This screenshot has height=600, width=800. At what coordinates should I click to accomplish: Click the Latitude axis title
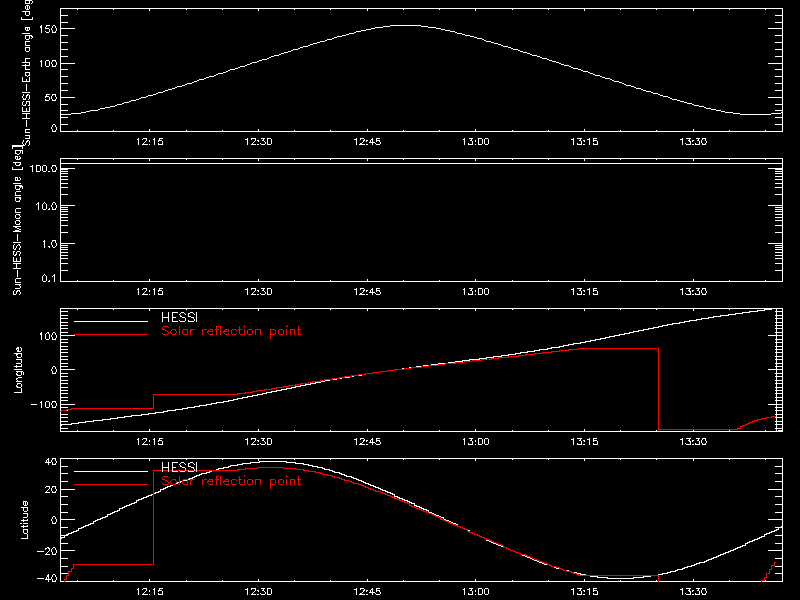pos(24,520)
